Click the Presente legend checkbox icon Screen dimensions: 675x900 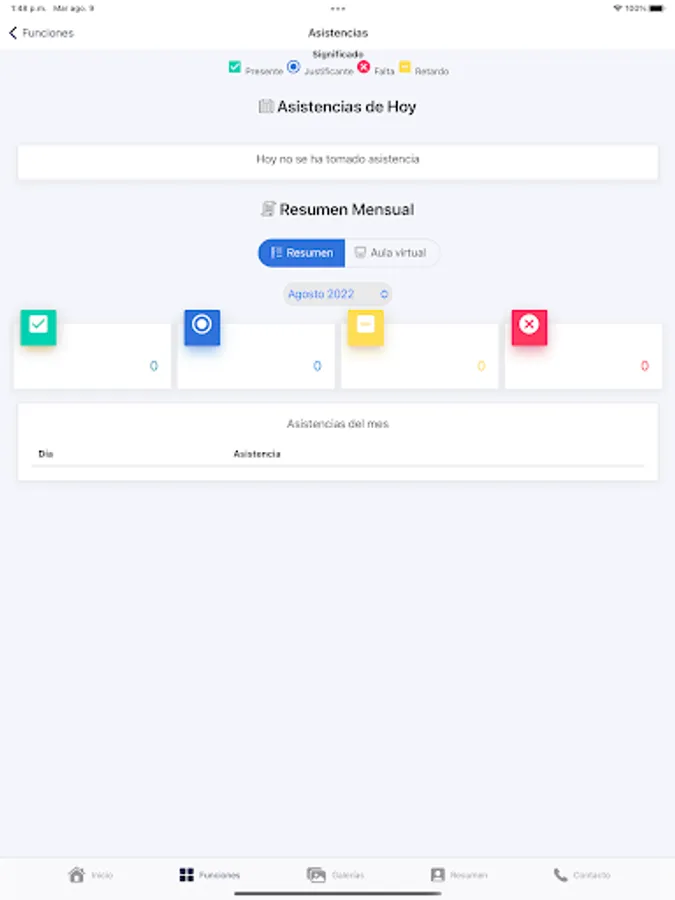[235, 67]
